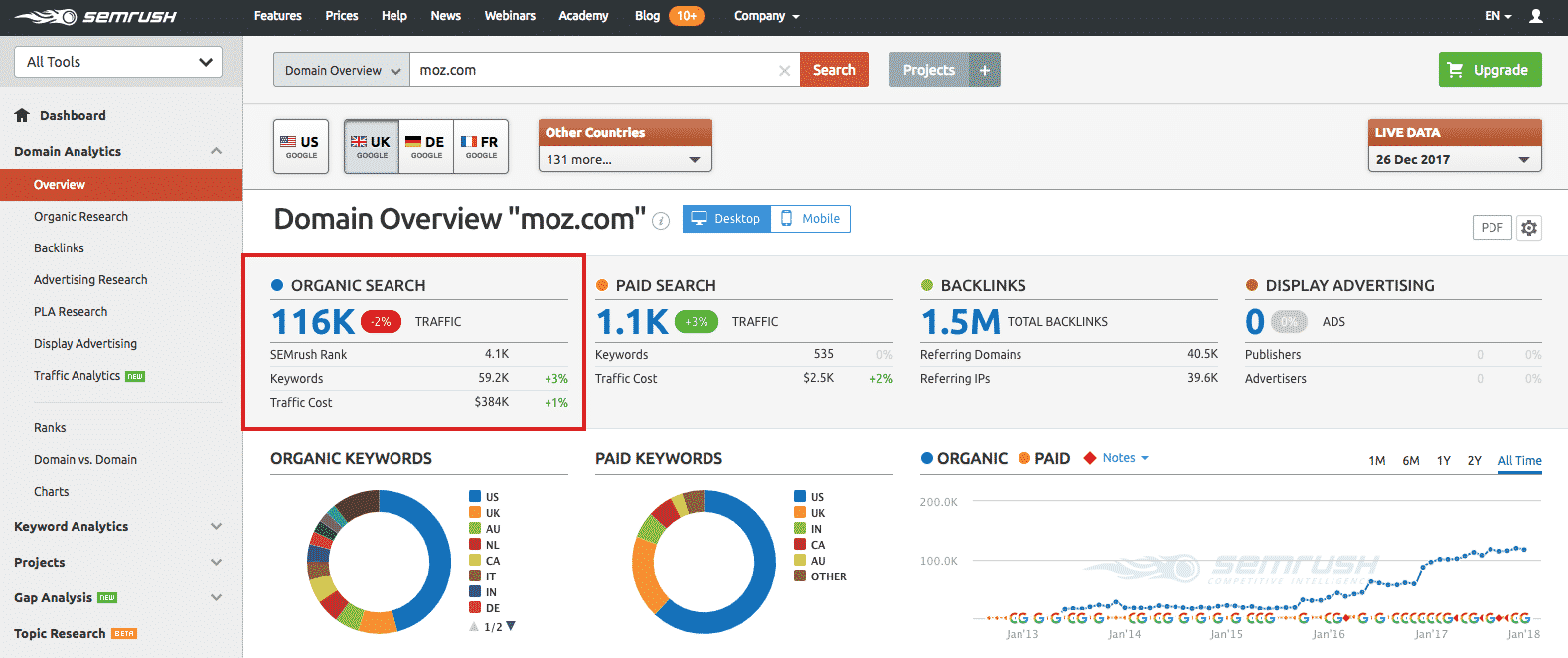Image resolution: width=1568 pixels, height=658 pixels.
Task: Open Display Advertising in the sidebar
Action: coord(85,344)
